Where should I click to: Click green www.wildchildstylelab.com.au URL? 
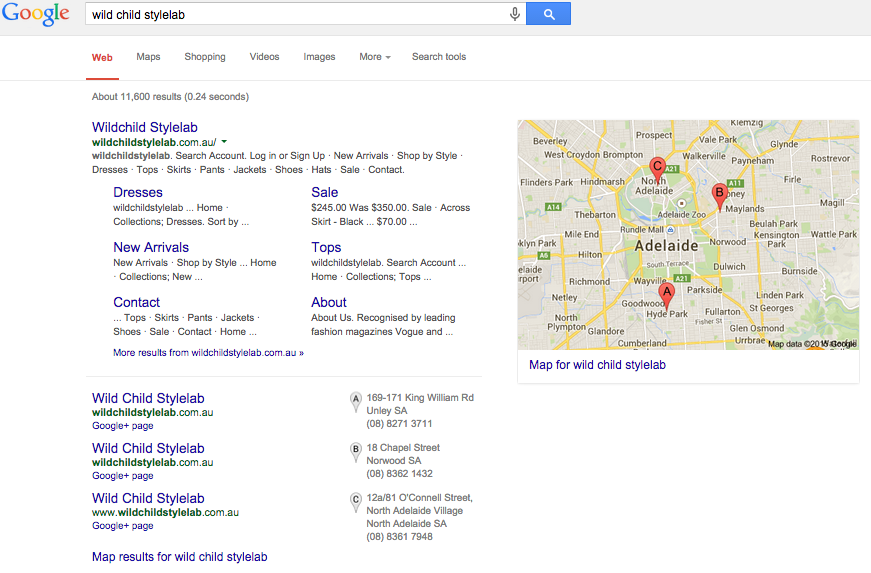point(165,512)
